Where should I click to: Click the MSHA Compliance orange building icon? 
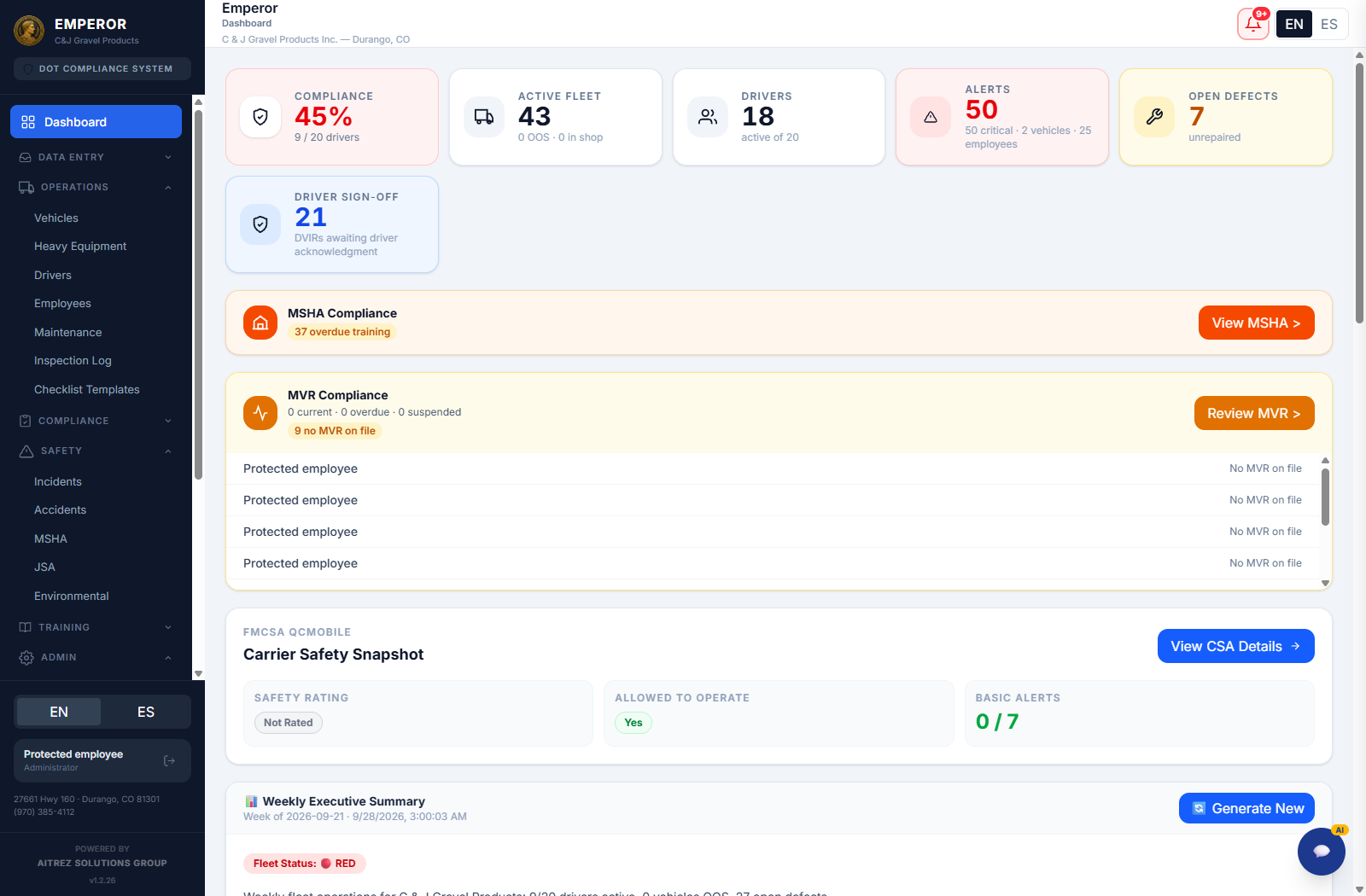pyautogui.click(x=260, y=323)
